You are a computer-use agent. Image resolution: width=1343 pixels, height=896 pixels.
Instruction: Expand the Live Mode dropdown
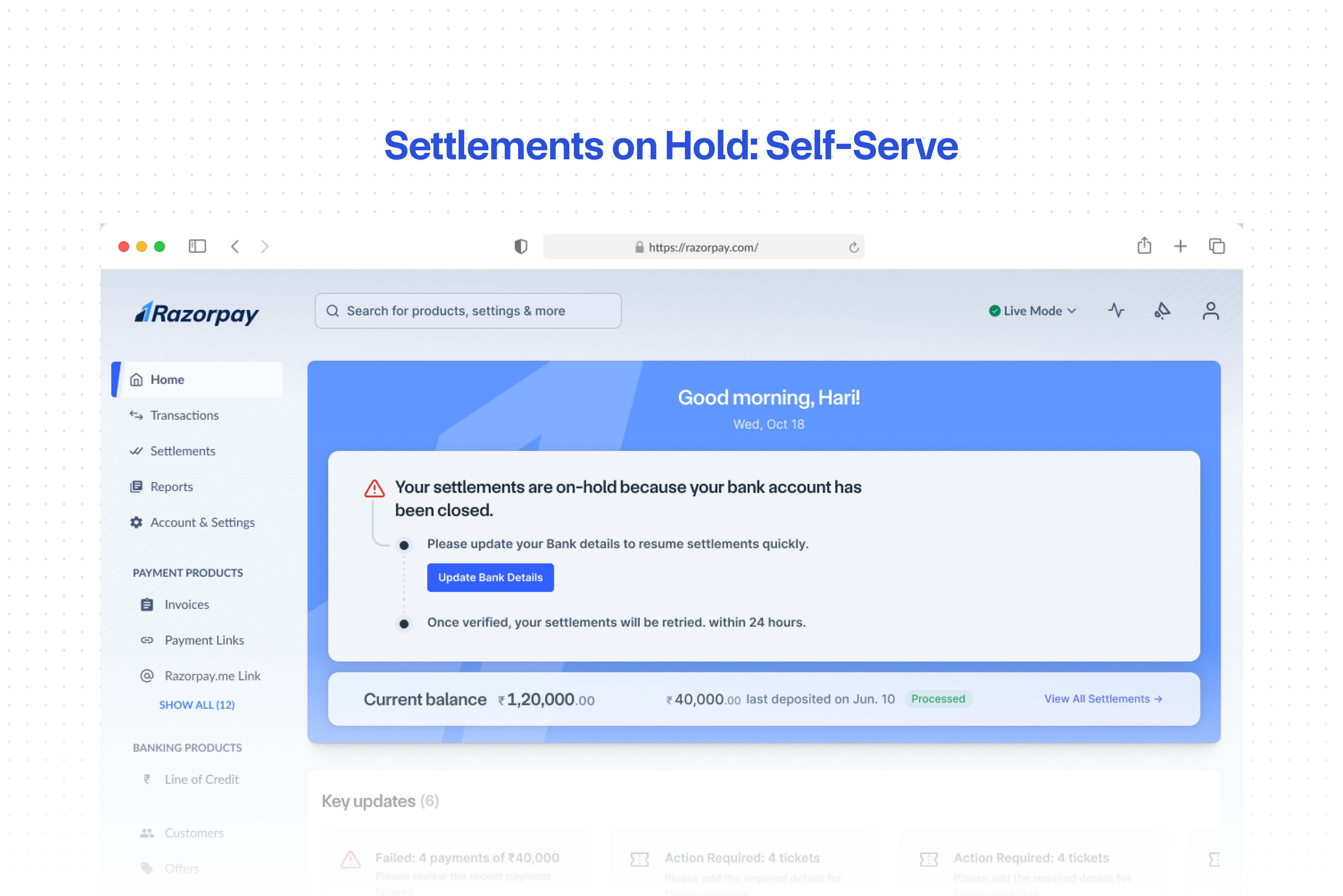[1032, 311]
